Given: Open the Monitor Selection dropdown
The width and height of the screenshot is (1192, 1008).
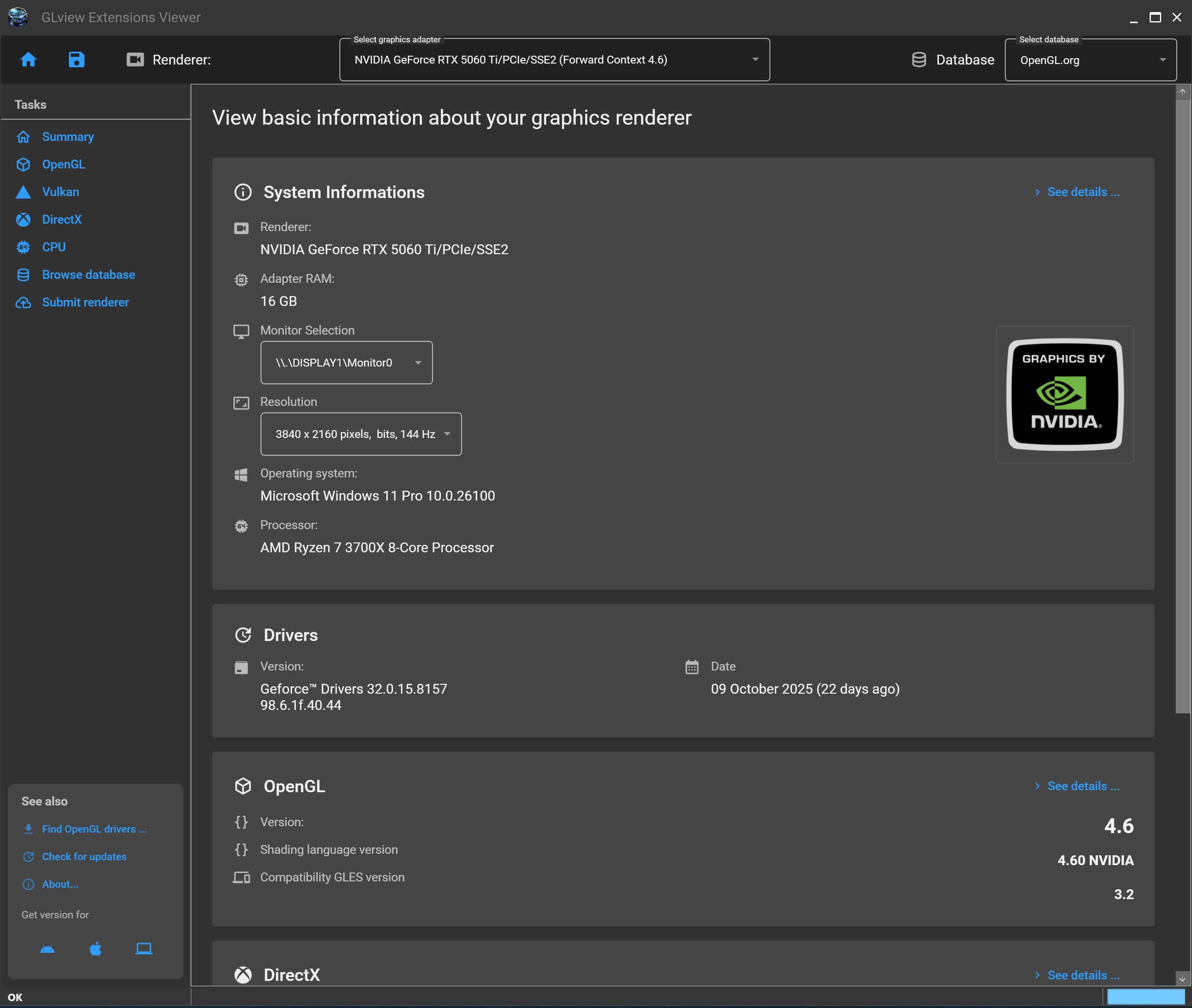Looking at the screenshot, I should (418, 362).
